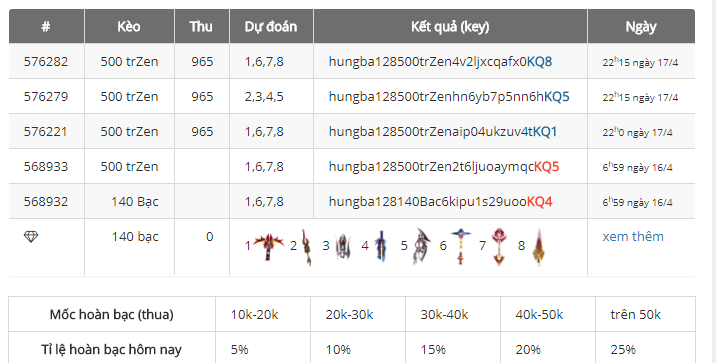Pick weapon icon number 3 silver shield
This screenshot has width=716, height=363.
pyautogui.click(x=342, y=247)
